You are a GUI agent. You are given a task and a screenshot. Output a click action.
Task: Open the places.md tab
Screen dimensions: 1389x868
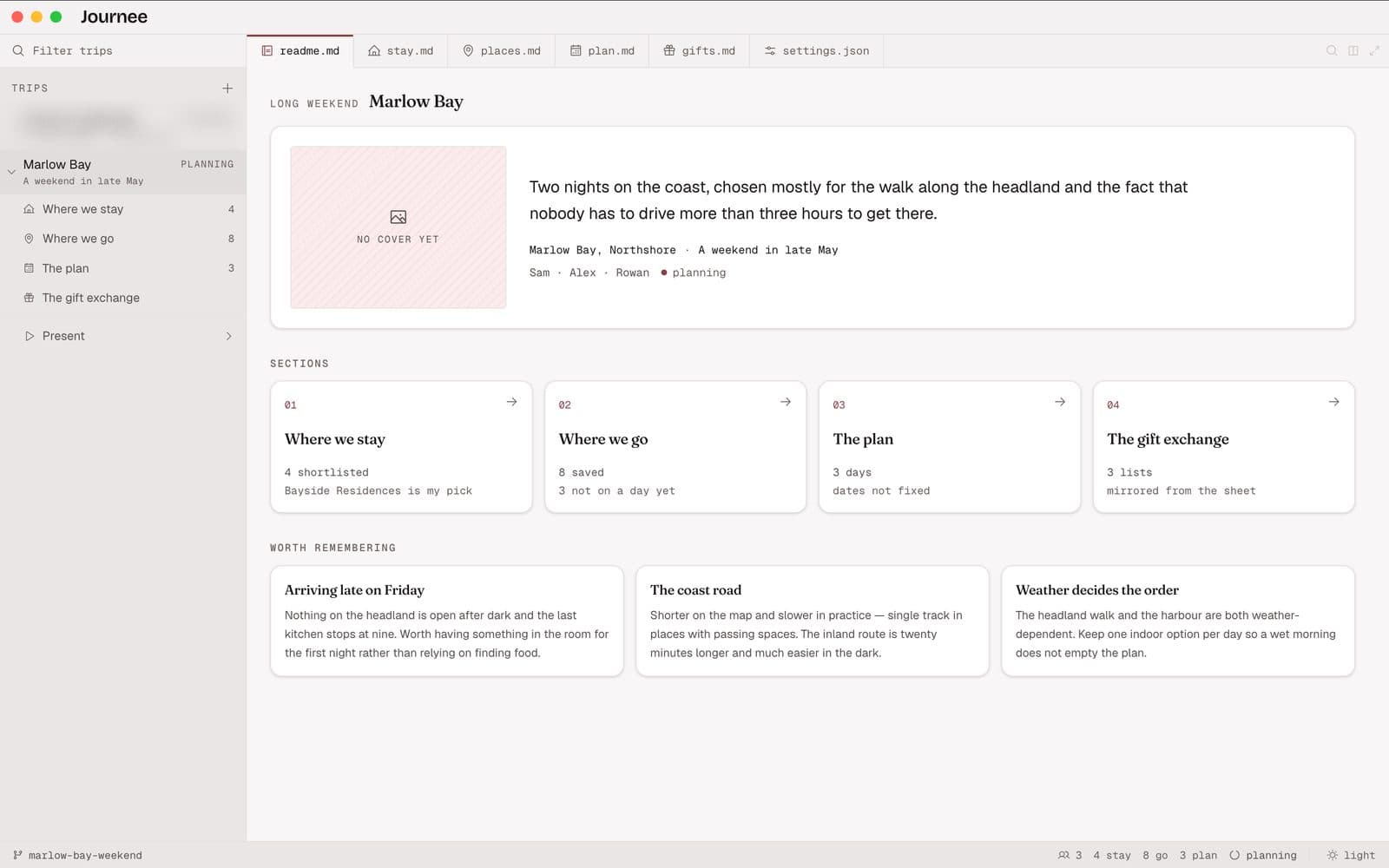click(x=501, y=50)
